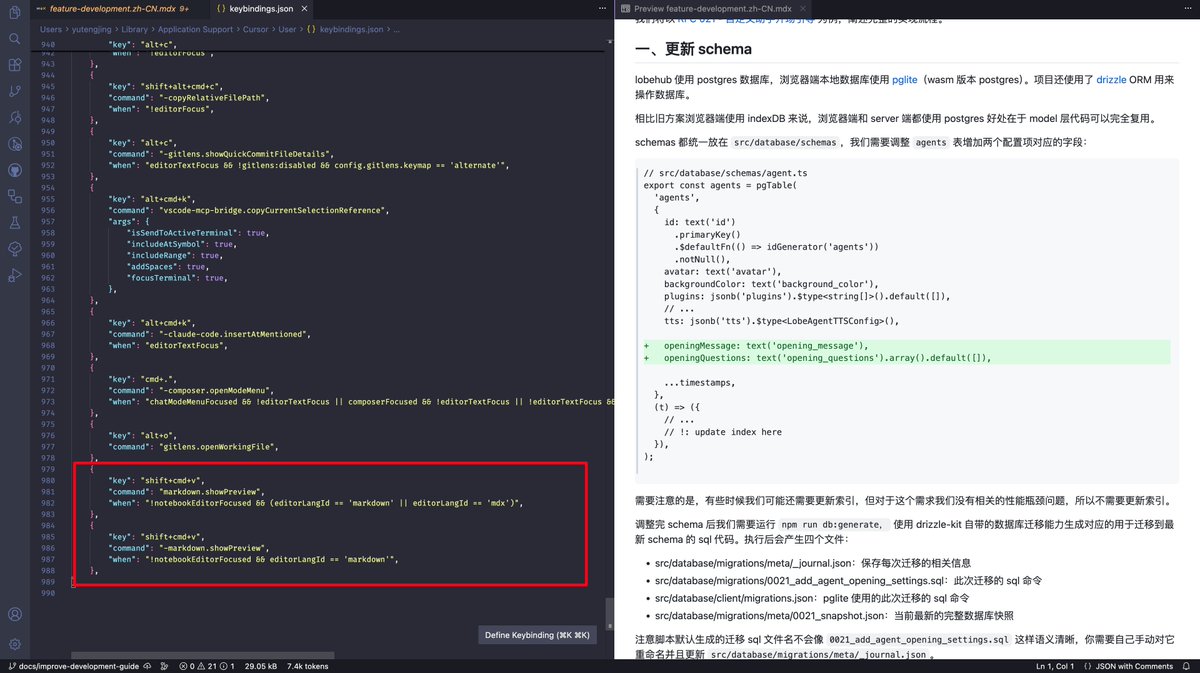Click the ellipsis on the editor tab bar
The width and height of the screenshot is (1200, 673).
600,8
